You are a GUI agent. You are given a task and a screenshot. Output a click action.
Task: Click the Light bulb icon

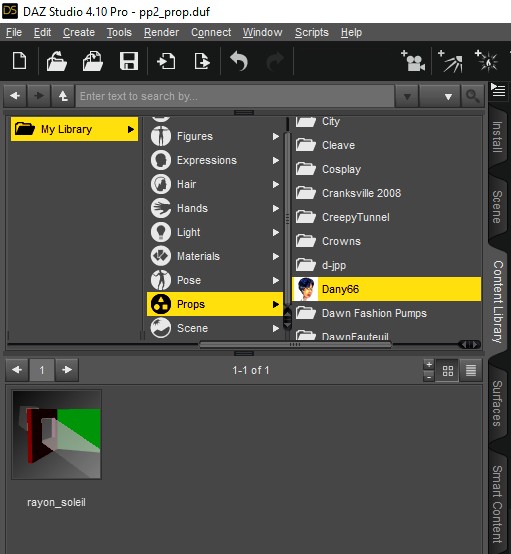point(161,232)
